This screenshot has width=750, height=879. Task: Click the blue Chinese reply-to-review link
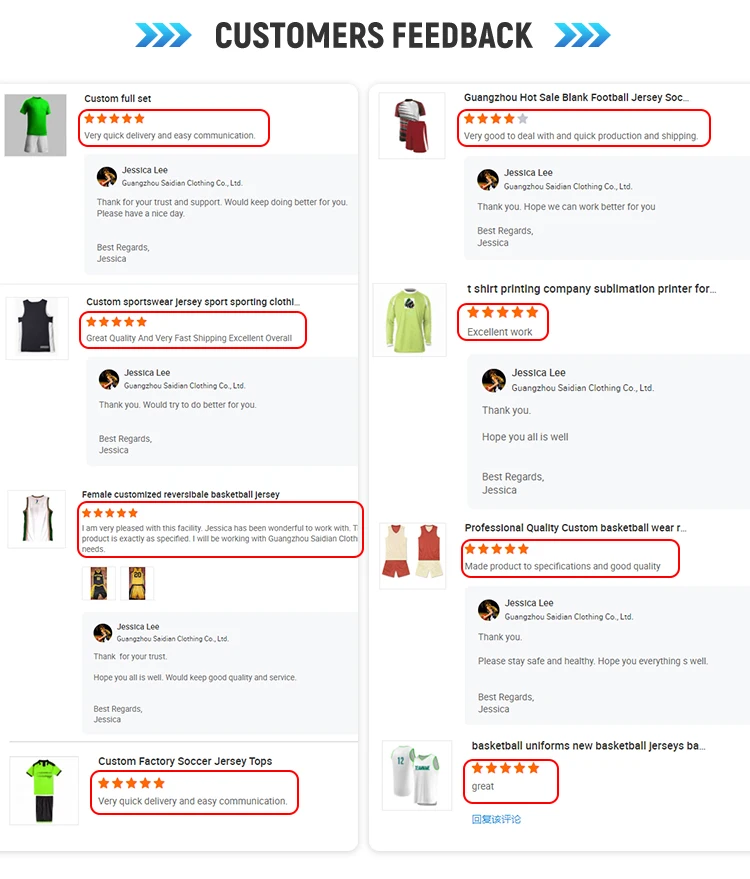(x=496, y=819)
